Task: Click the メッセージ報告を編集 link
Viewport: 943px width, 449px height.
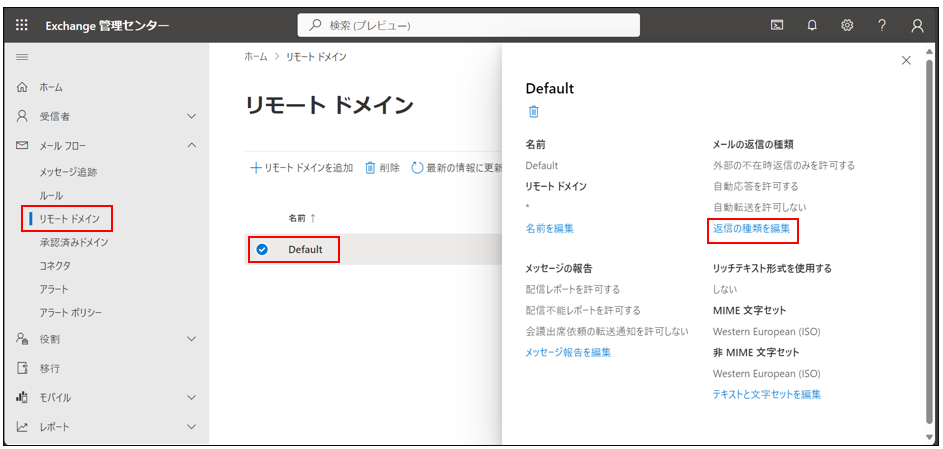Action: pyautogui.click(x=568, y=353)
